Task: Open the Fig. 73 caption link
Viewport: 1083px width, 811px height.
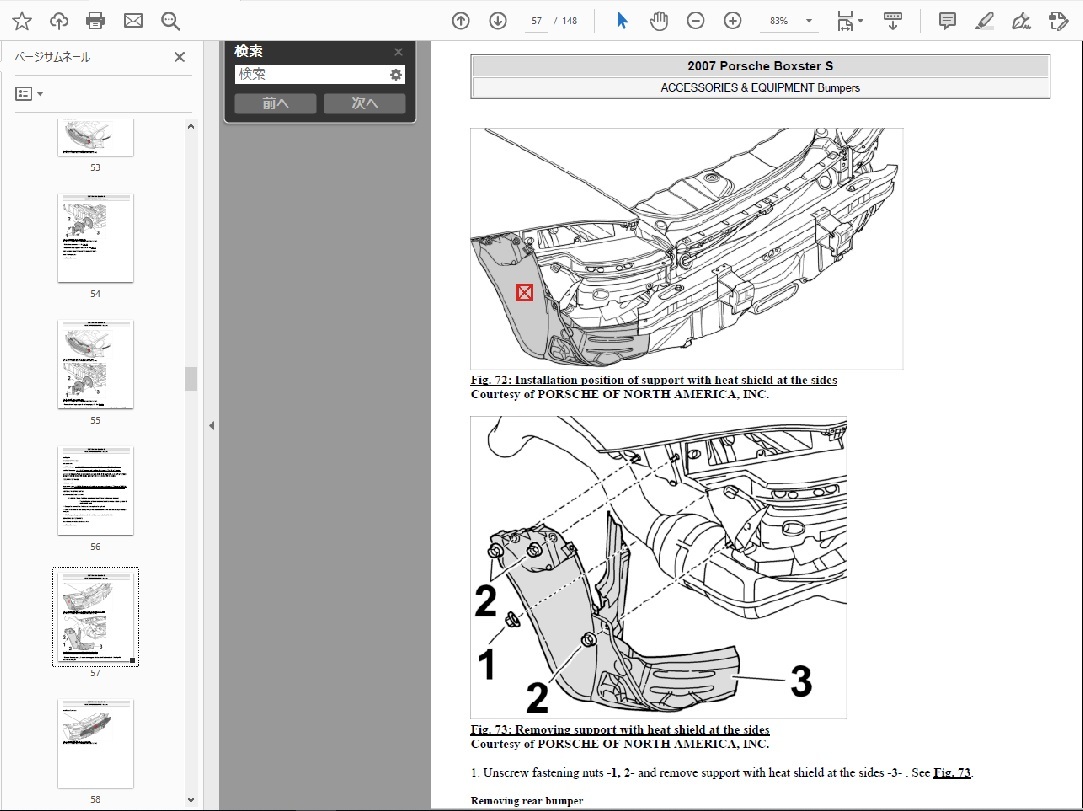Action: [x=620, y=729]
